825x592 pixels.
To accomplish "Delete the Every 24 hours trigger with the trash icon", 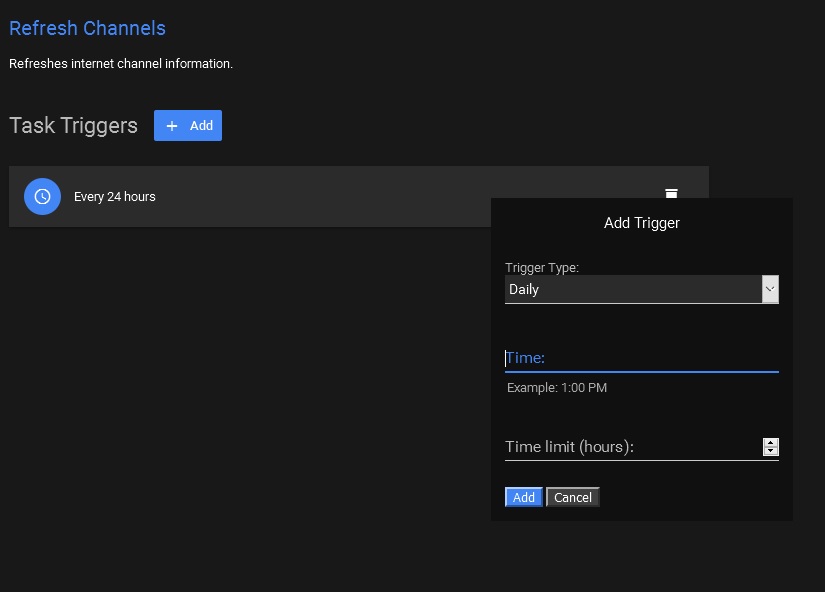I will point(671,192).
